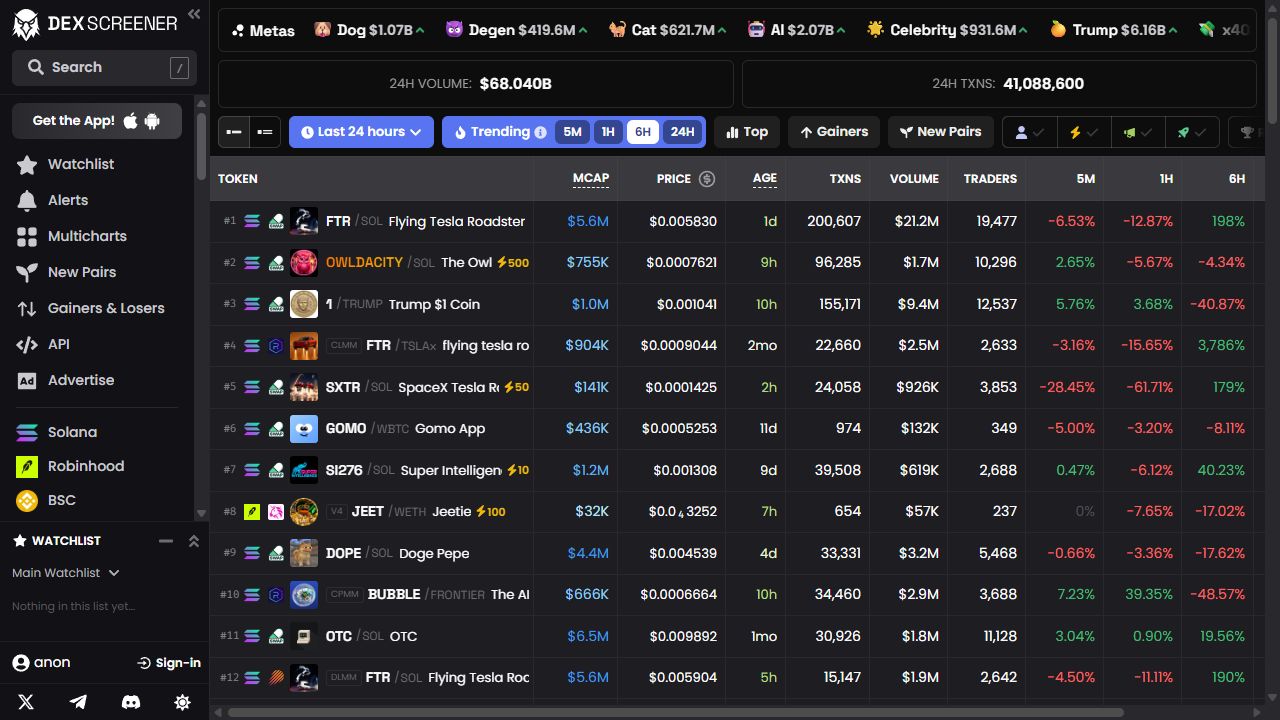Select the 1H trending timeframe
Image resolution: width=1280 pixels, height=720 pixels.
coord(607,132)
